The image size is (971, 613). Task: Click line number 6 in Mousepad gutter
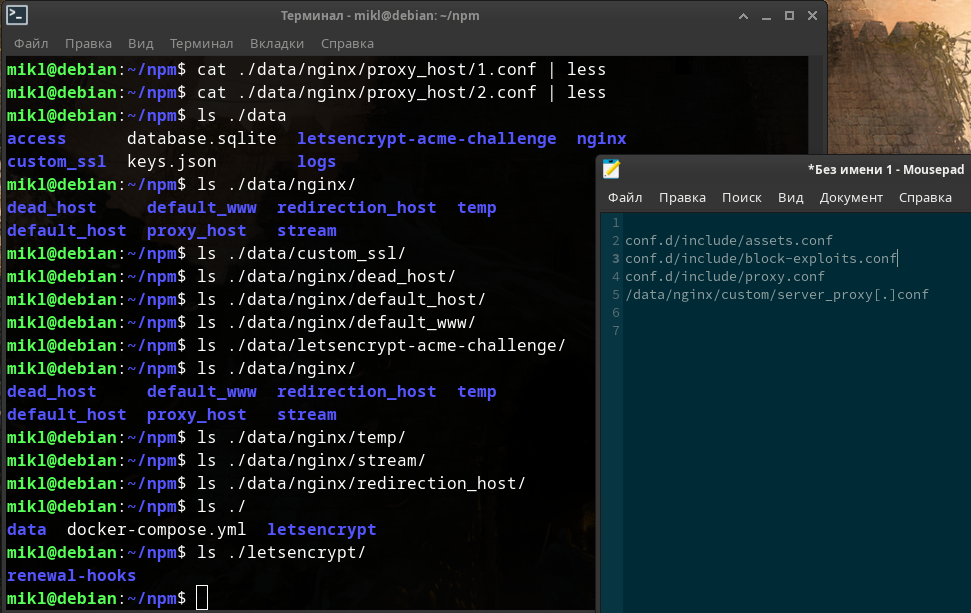click(616, 312)
